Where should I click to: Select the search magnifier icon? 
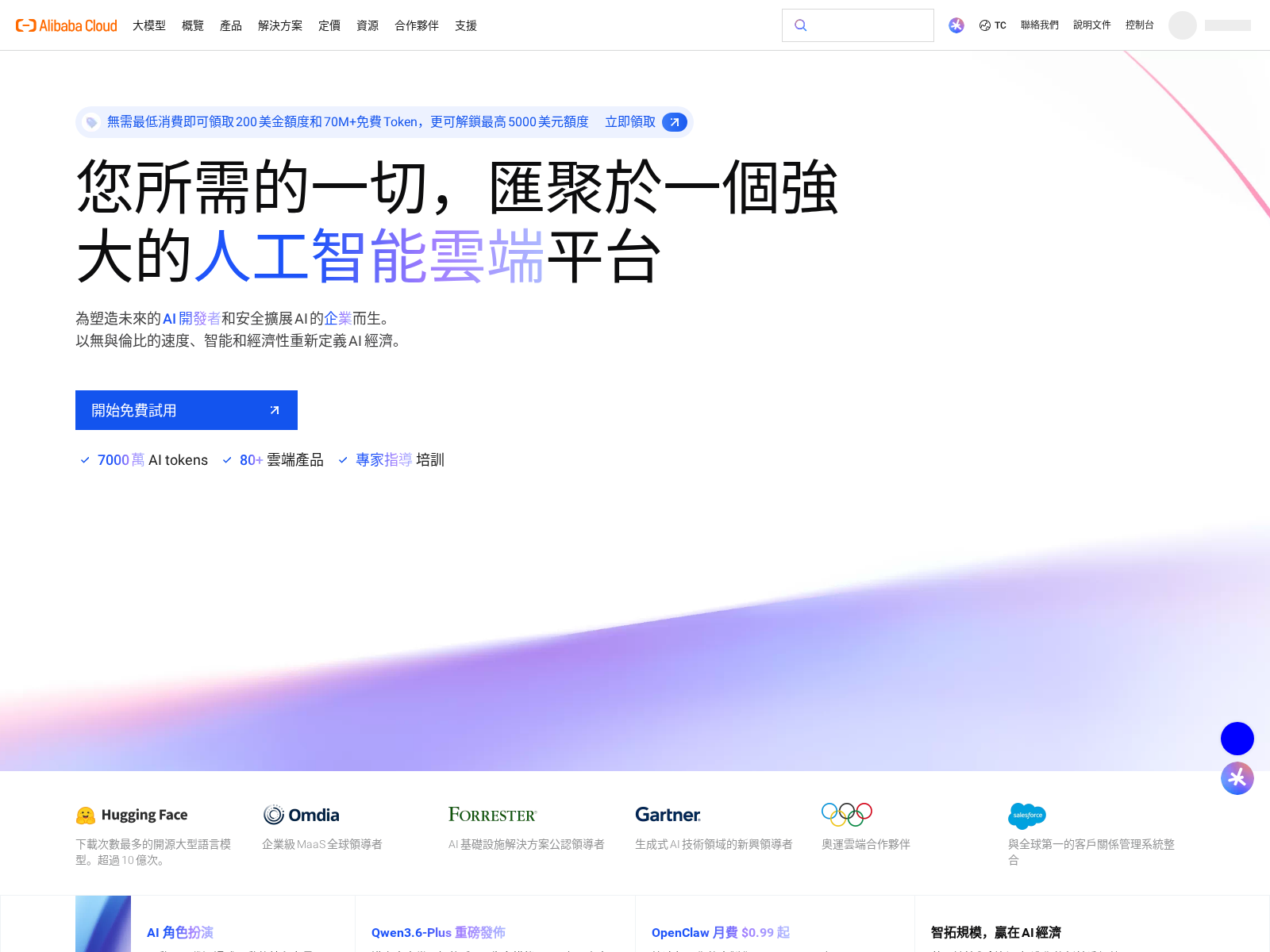pyautogui.click(x=801, y=25)
